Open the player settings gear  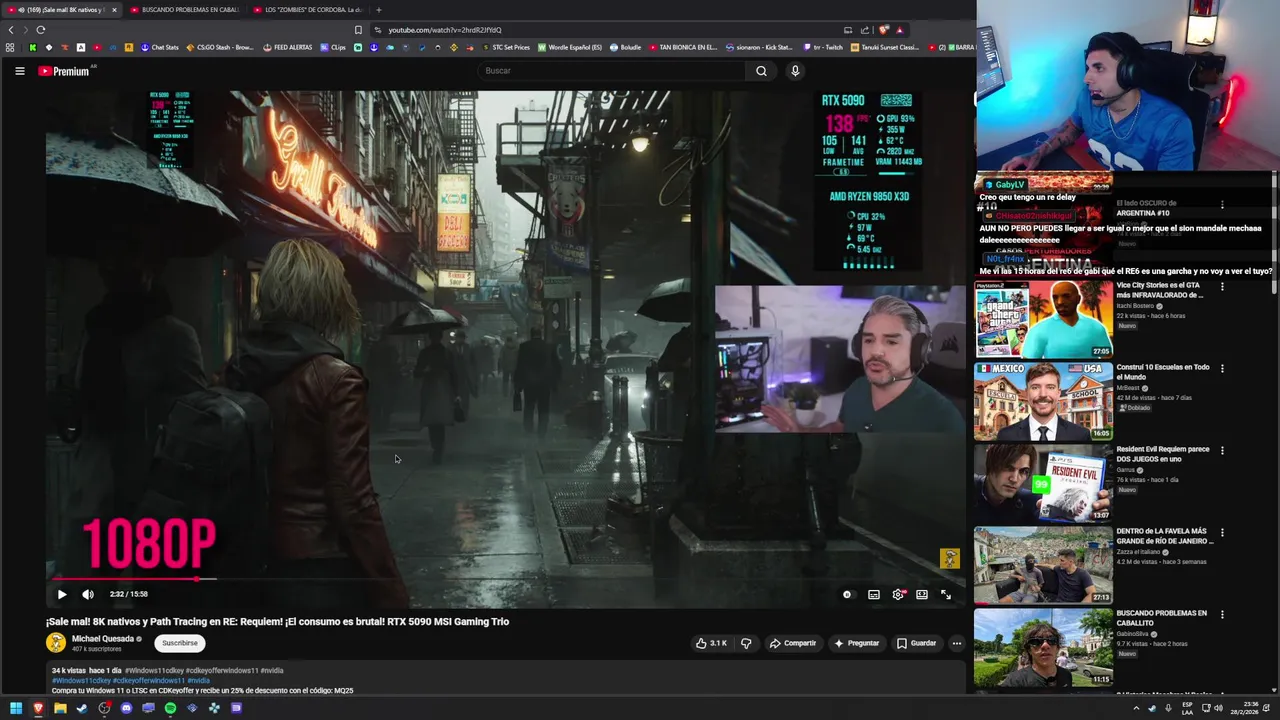tap(898, 594)
